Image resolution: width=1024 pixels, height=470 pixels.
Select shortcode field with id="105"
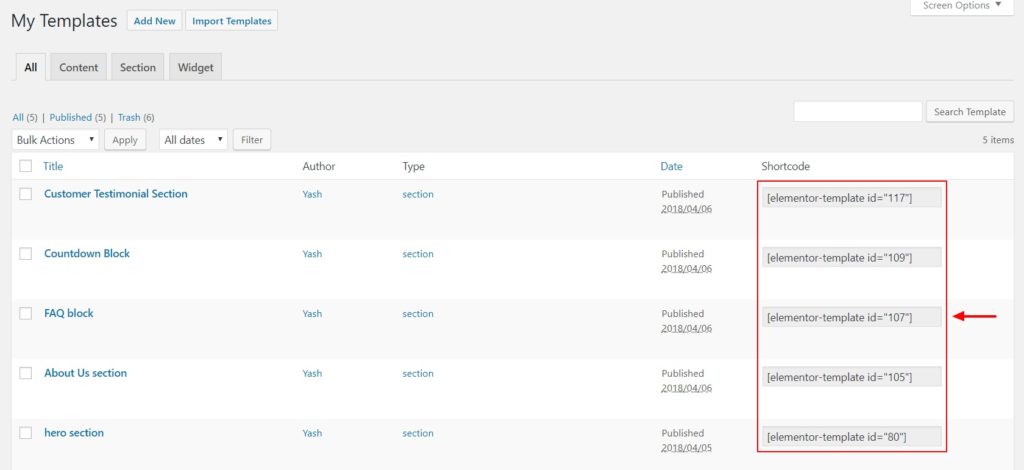(852, 377)
